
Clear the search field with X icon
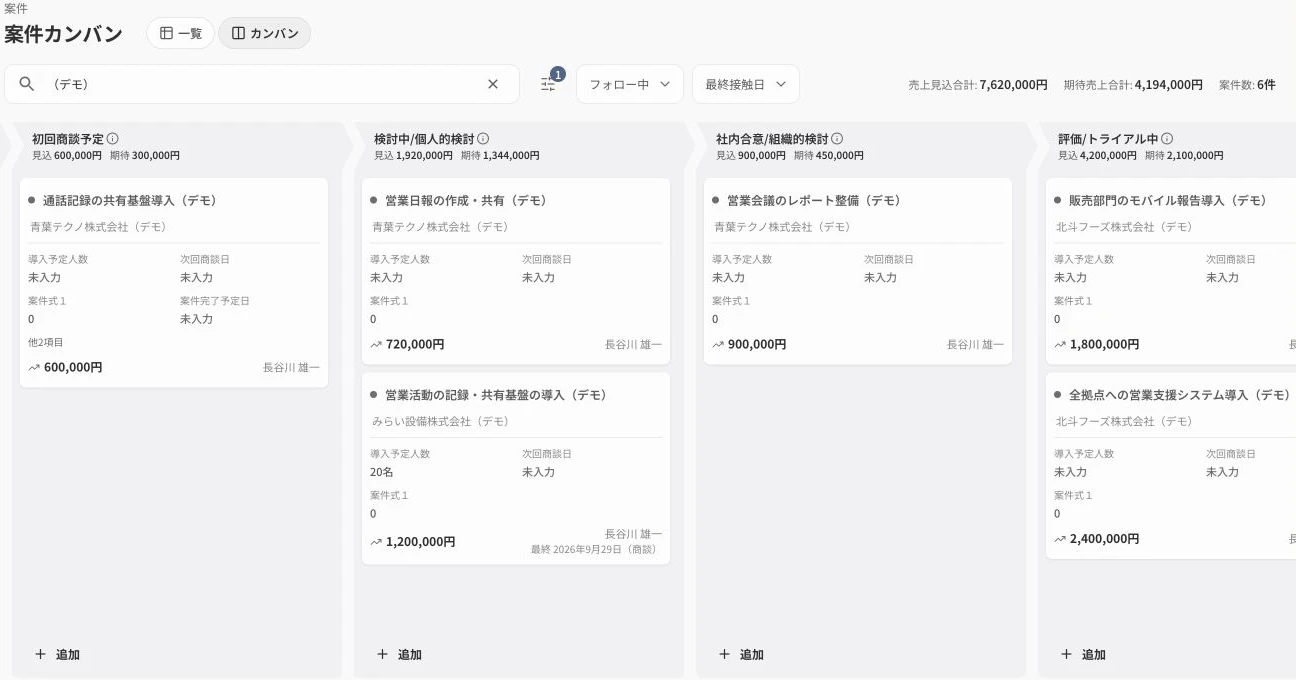[493, 84]
